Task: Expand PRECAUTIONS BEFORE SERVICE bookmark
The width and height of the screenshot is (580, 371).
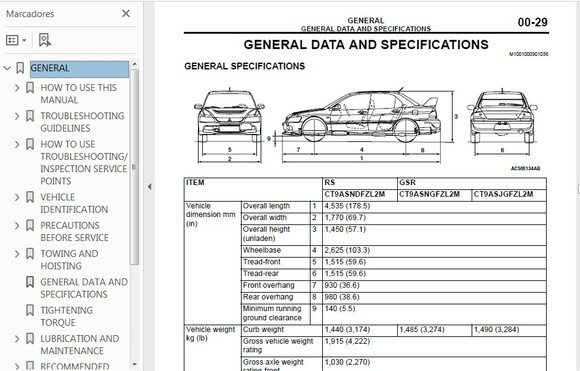Action: click(17, 226)
